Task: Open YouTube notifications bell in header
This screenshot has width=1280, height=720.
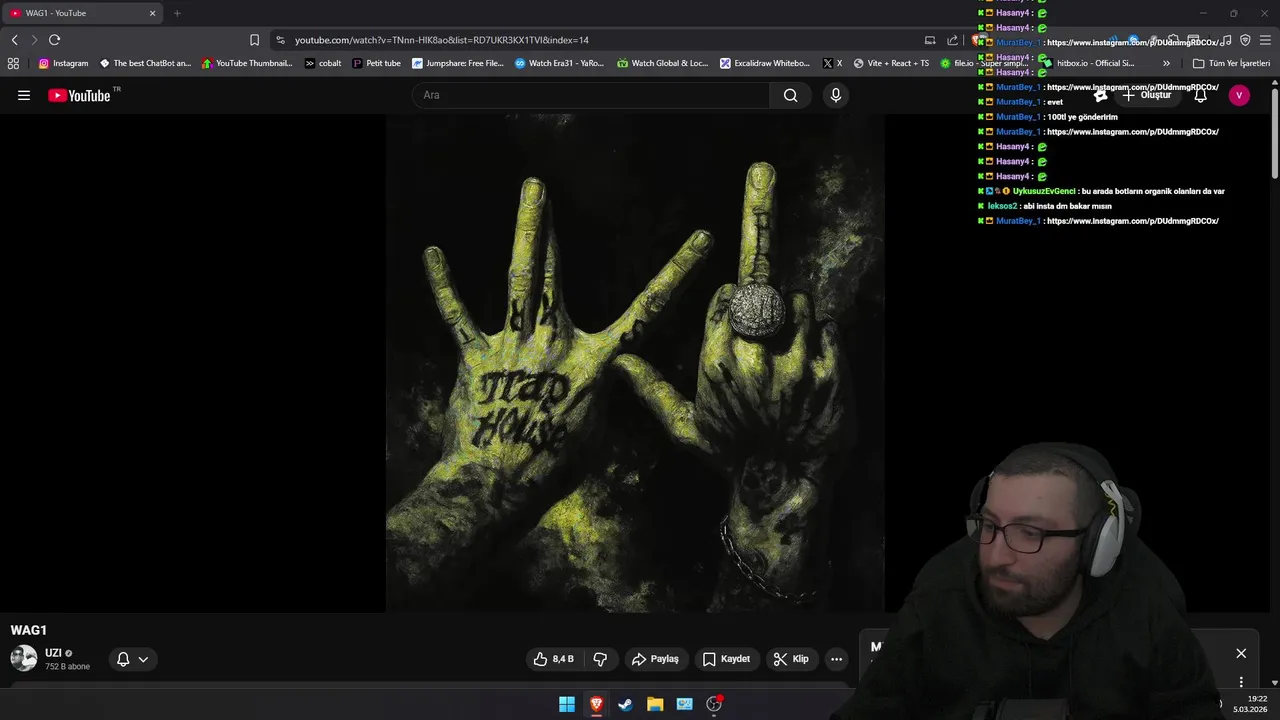Action: tap(1200, 95)
